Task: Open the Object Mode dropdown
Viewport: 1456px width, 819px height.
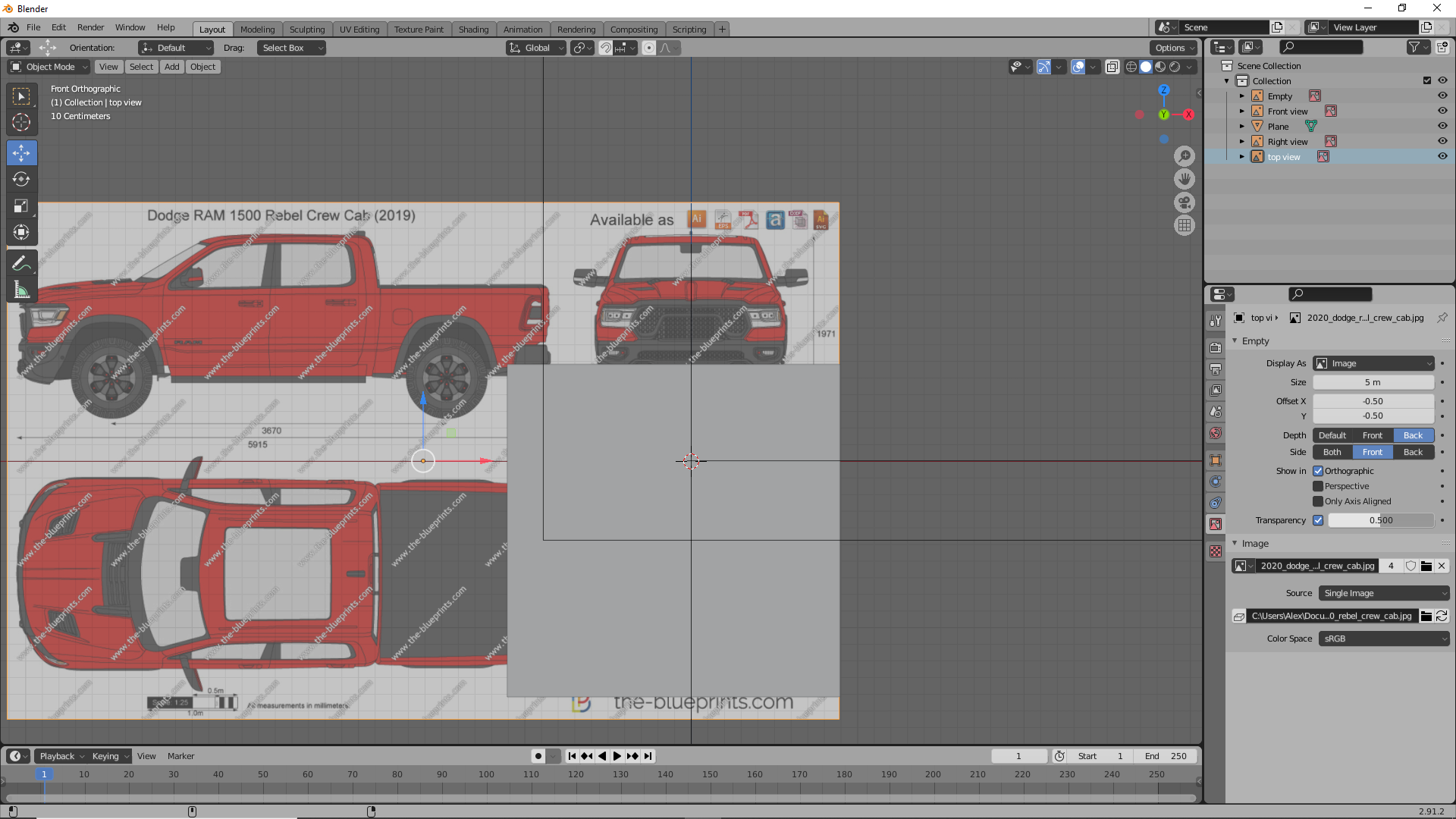Action: pyautogui.click(x=49, y=67)
